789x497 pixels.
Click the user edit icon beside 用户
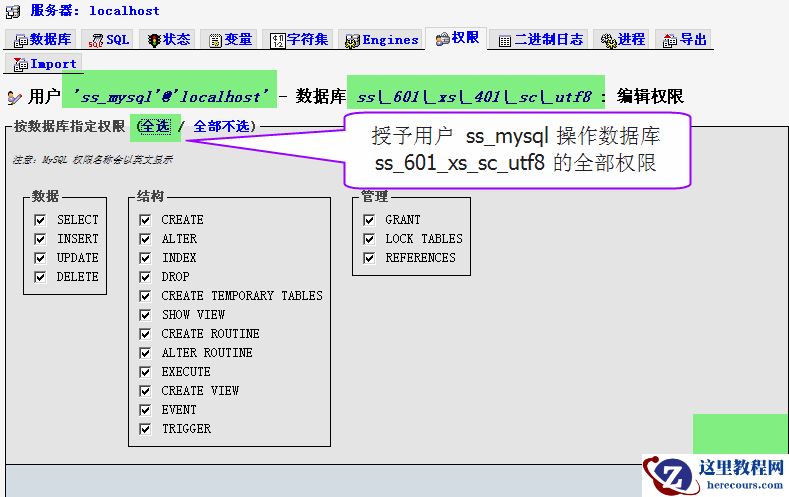click(x=15, y=97)
